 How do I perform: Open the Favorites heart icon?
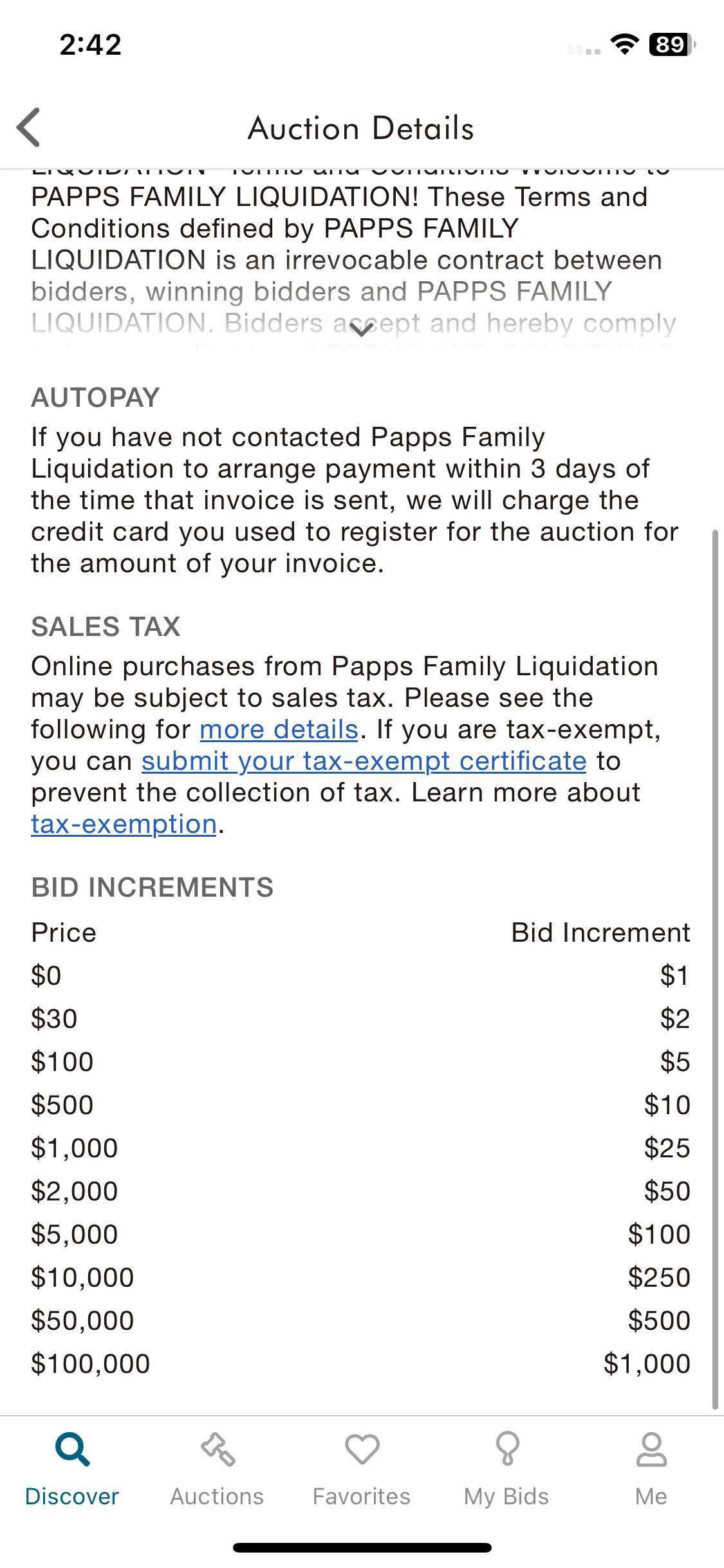coord(362,1449)
